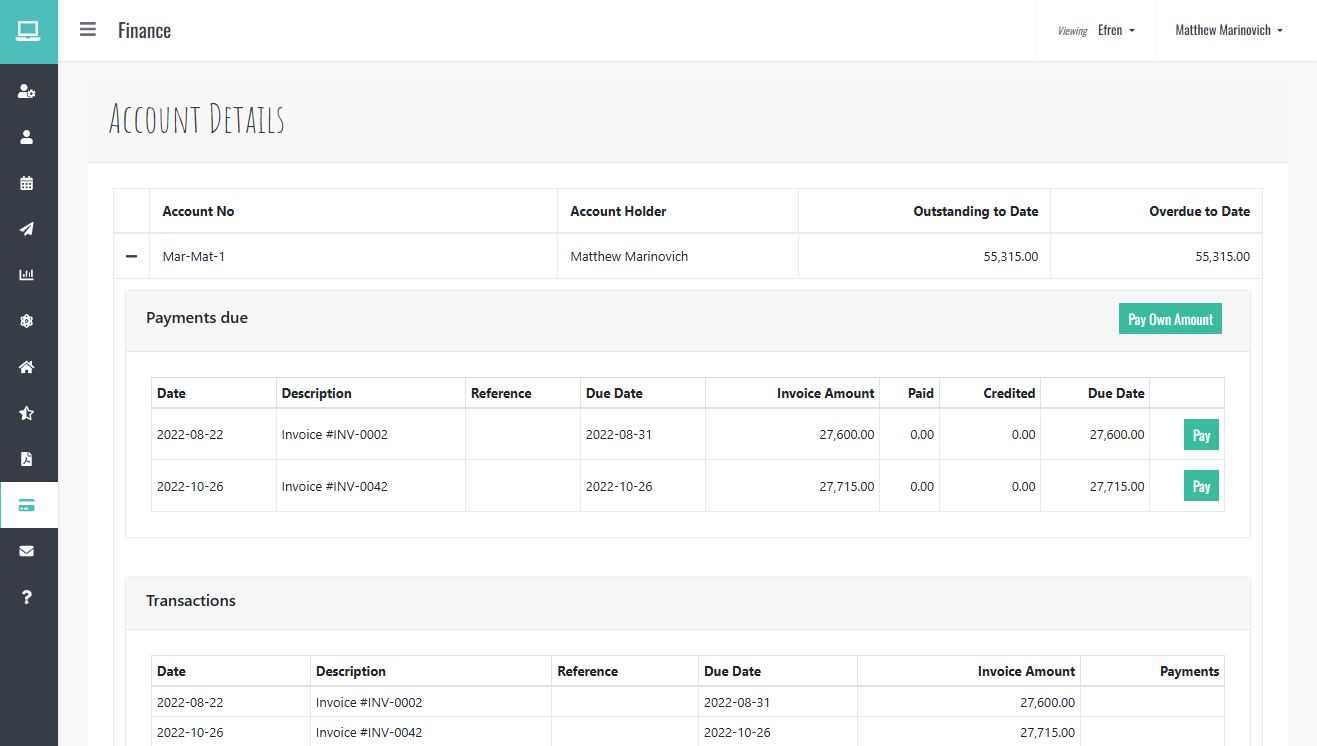Toggle the hamburger menu next to Finance
This screenshot has width=1317, height=746.
(88, 30)
